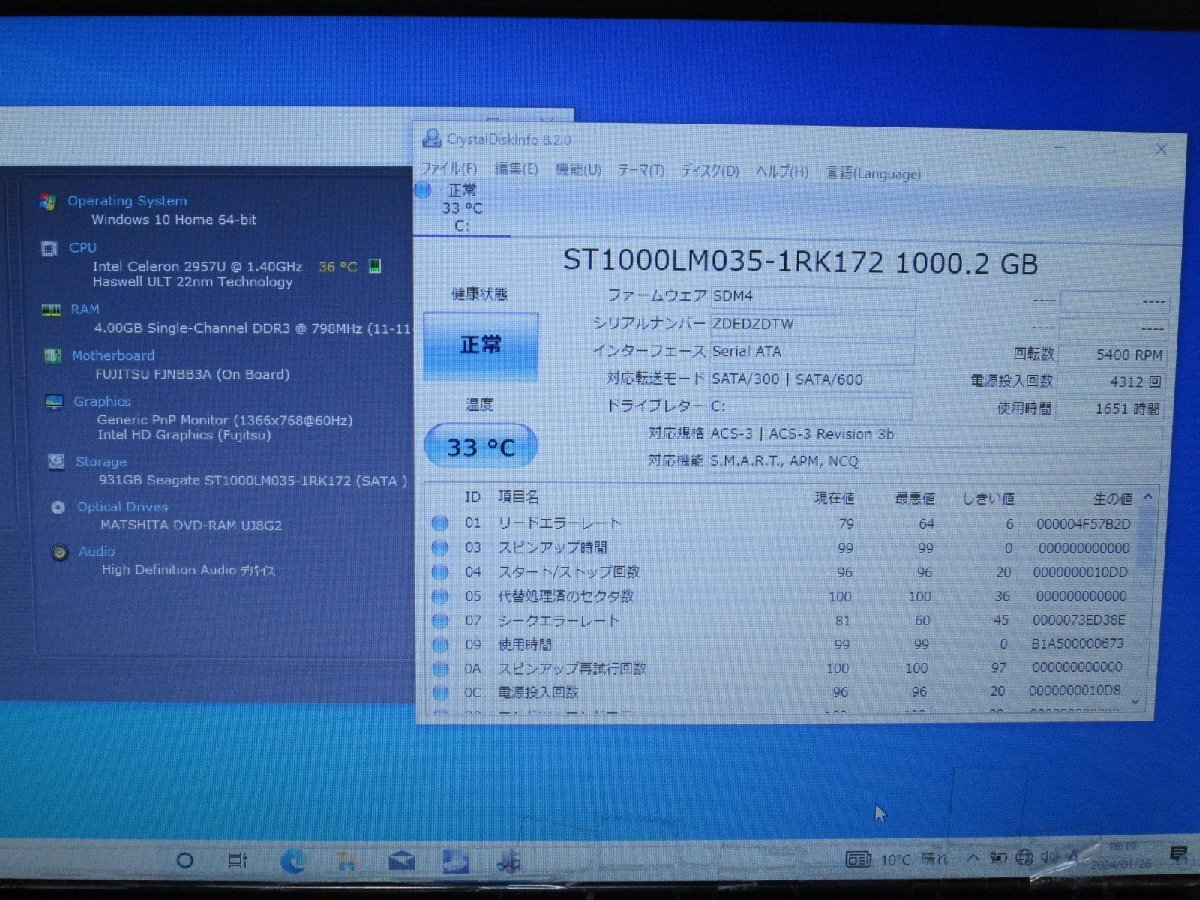Launch Microsoft Edge from the taskbar

click(293, 860)
